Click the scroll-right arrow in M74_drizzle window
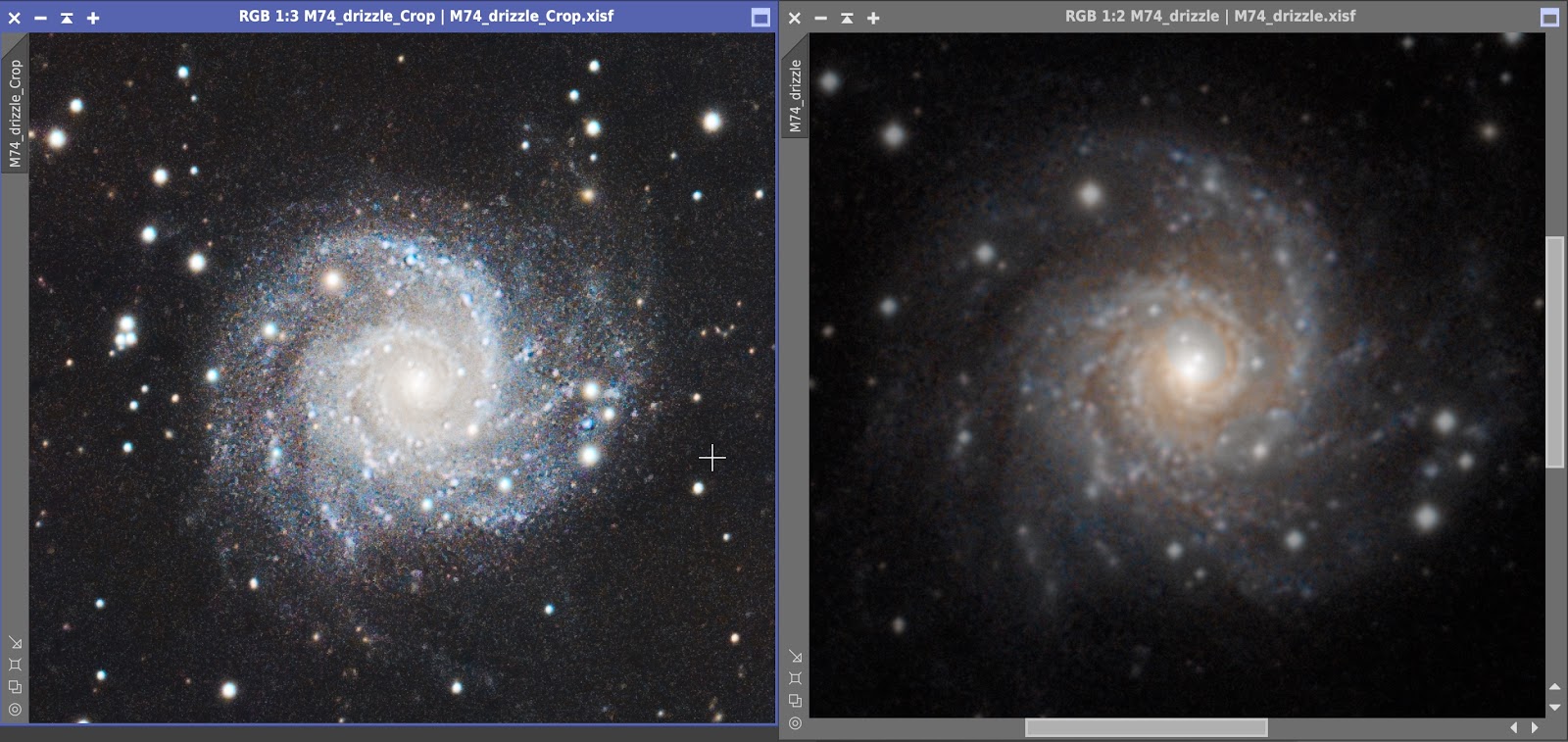 (x=1535, y=727)
